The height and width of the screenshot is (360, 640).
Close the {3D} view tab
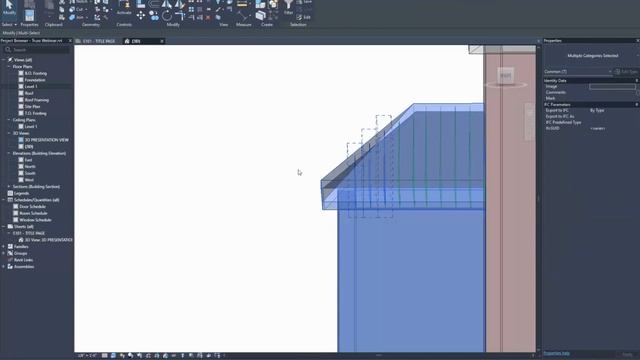point(162,41)
